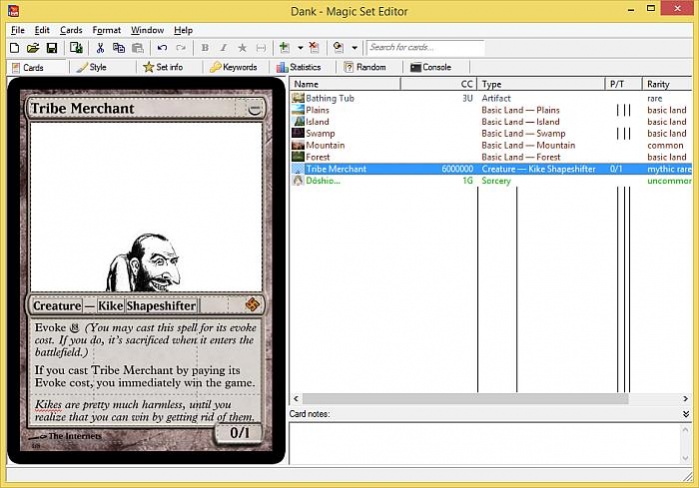
Task: Toggle bold formatting
Action: pos(205,48)
